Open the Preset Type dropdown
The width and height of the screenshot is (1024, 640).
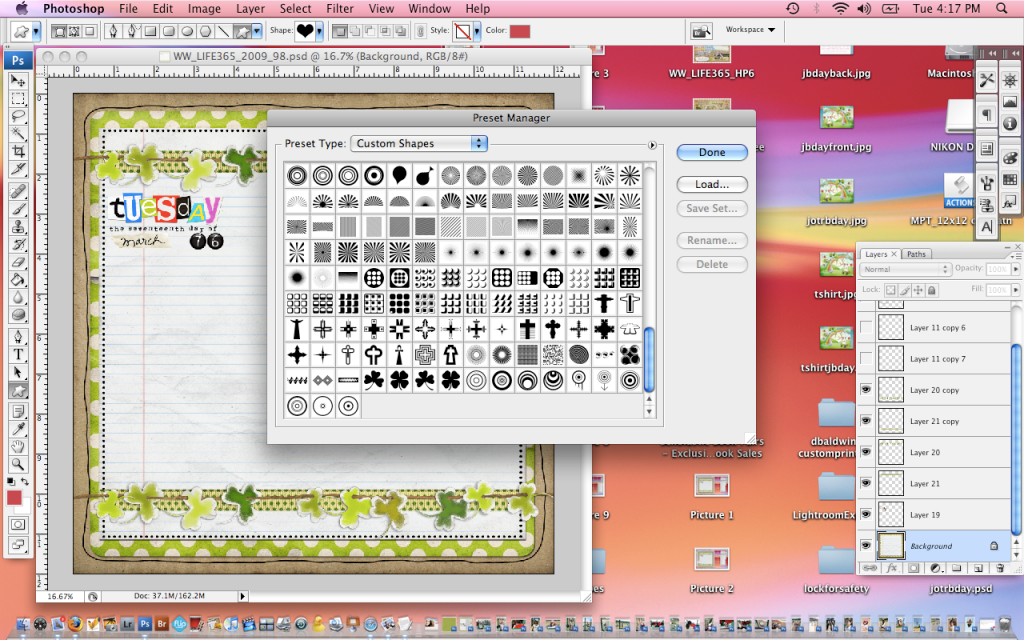tap(419, 144)
